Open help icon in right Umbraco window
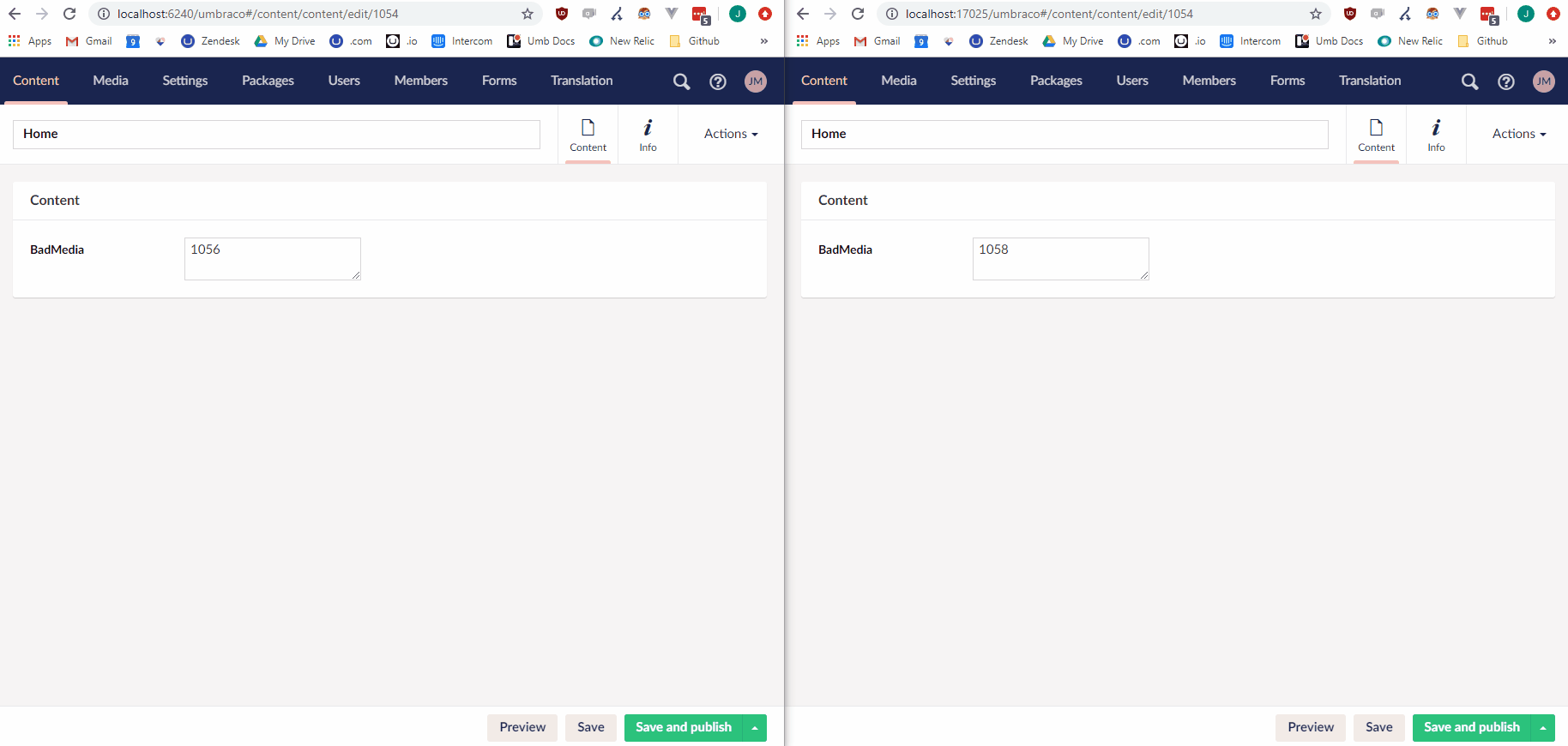This screenshot has height=746, width=1568. click(x=1506, y=81)
